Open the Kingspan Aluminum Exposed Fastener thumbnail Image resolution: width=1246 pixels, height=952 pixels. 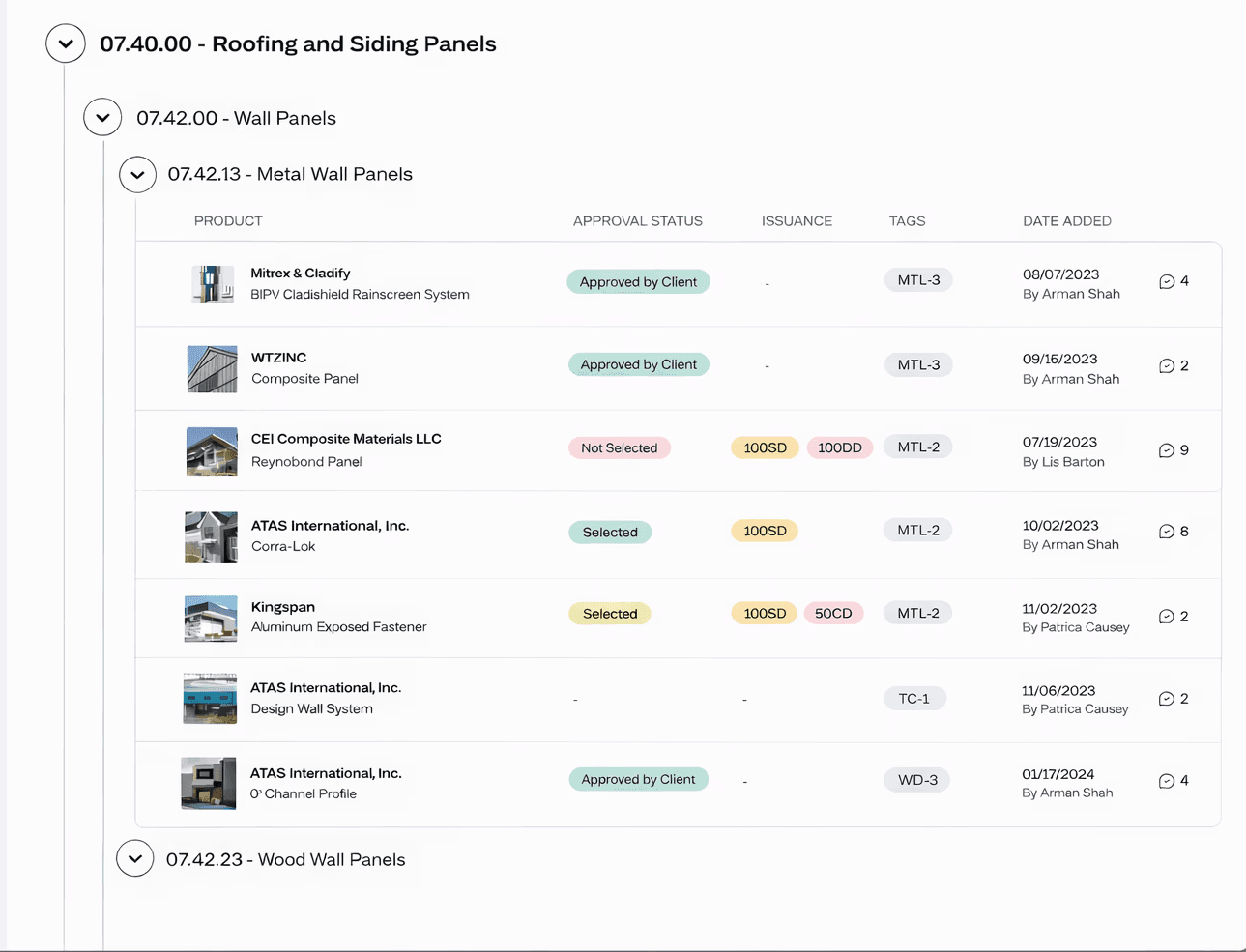211,619
